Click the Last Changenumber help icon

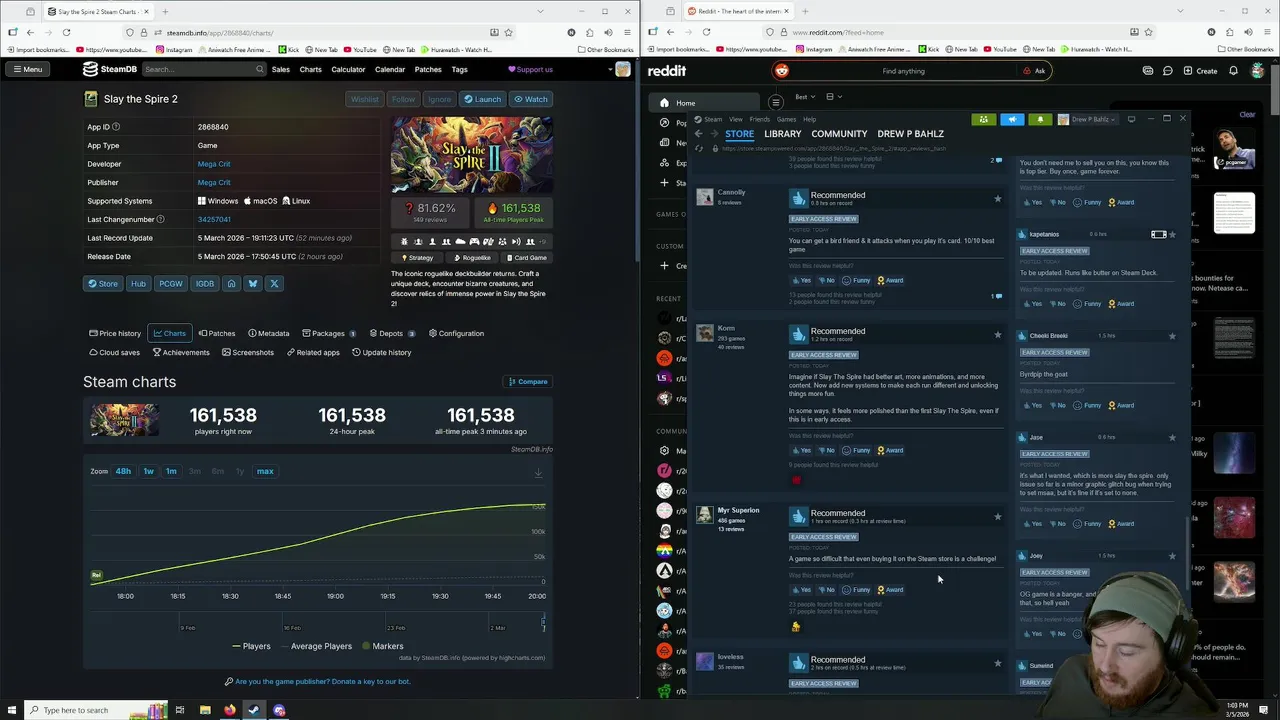coord(160,219)
